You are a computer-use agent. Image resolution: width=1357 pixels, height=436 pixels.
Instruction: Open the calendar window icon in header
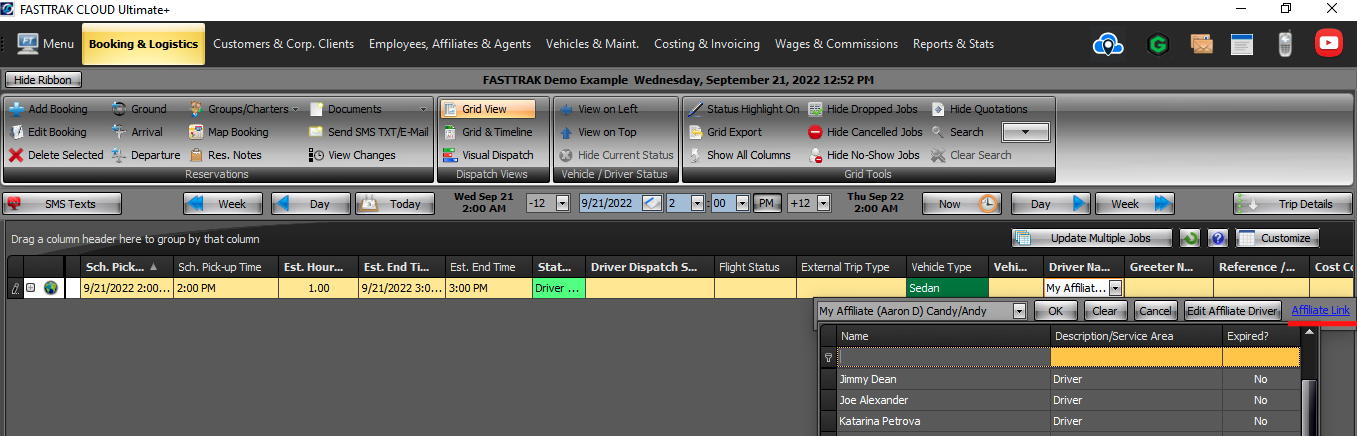(x=1242, y=44)
